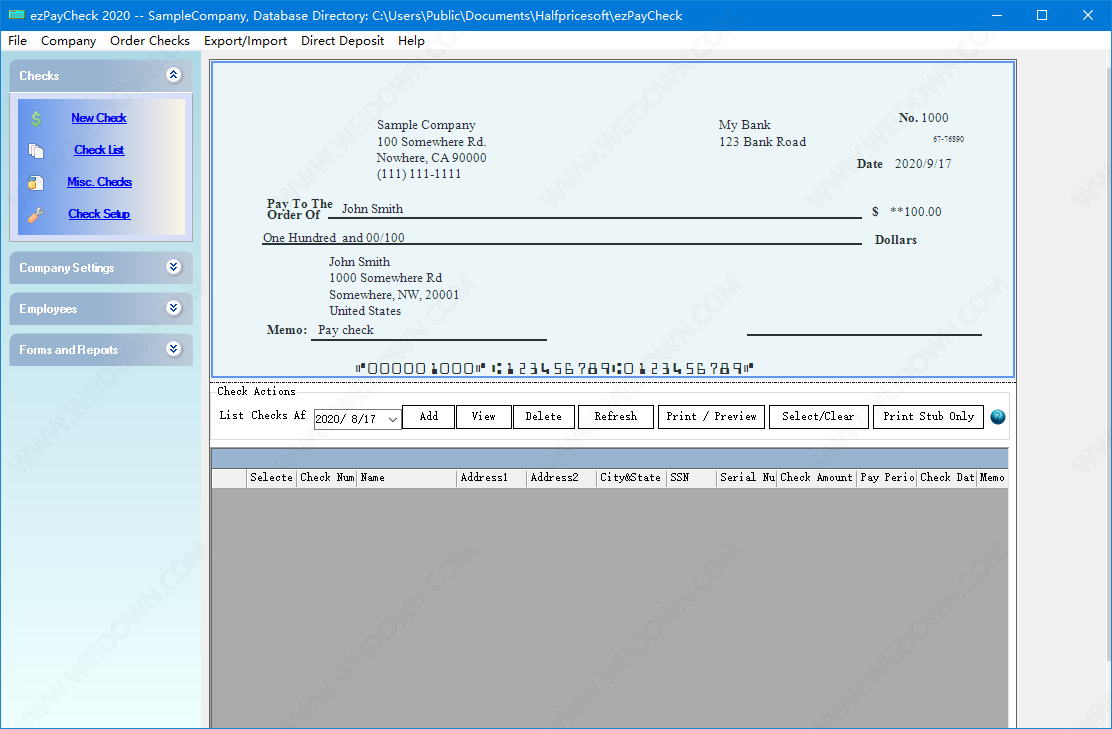Screen dimensions: 1112x729
Task: Open the File menu
Action: 18,40
